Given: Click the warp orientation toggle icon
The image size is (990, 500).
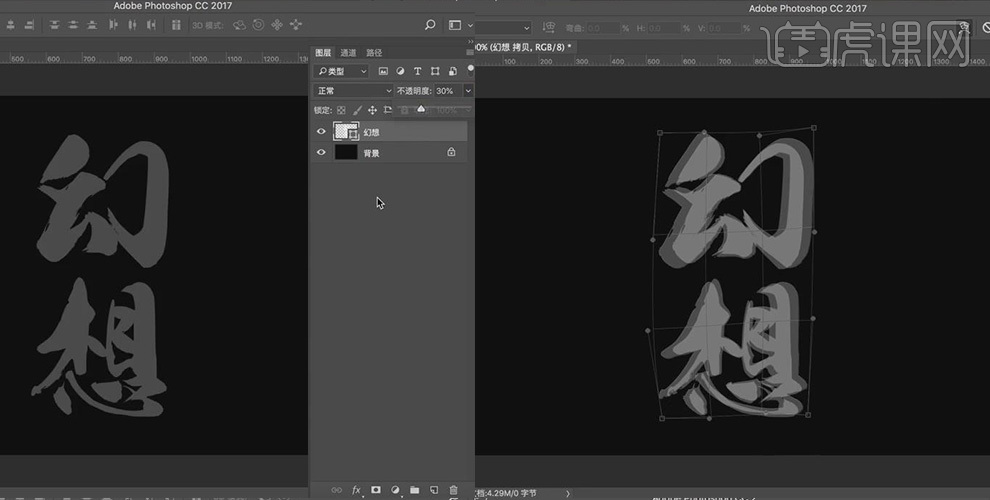Looking at the screenshot, I should tap(549, 28).
